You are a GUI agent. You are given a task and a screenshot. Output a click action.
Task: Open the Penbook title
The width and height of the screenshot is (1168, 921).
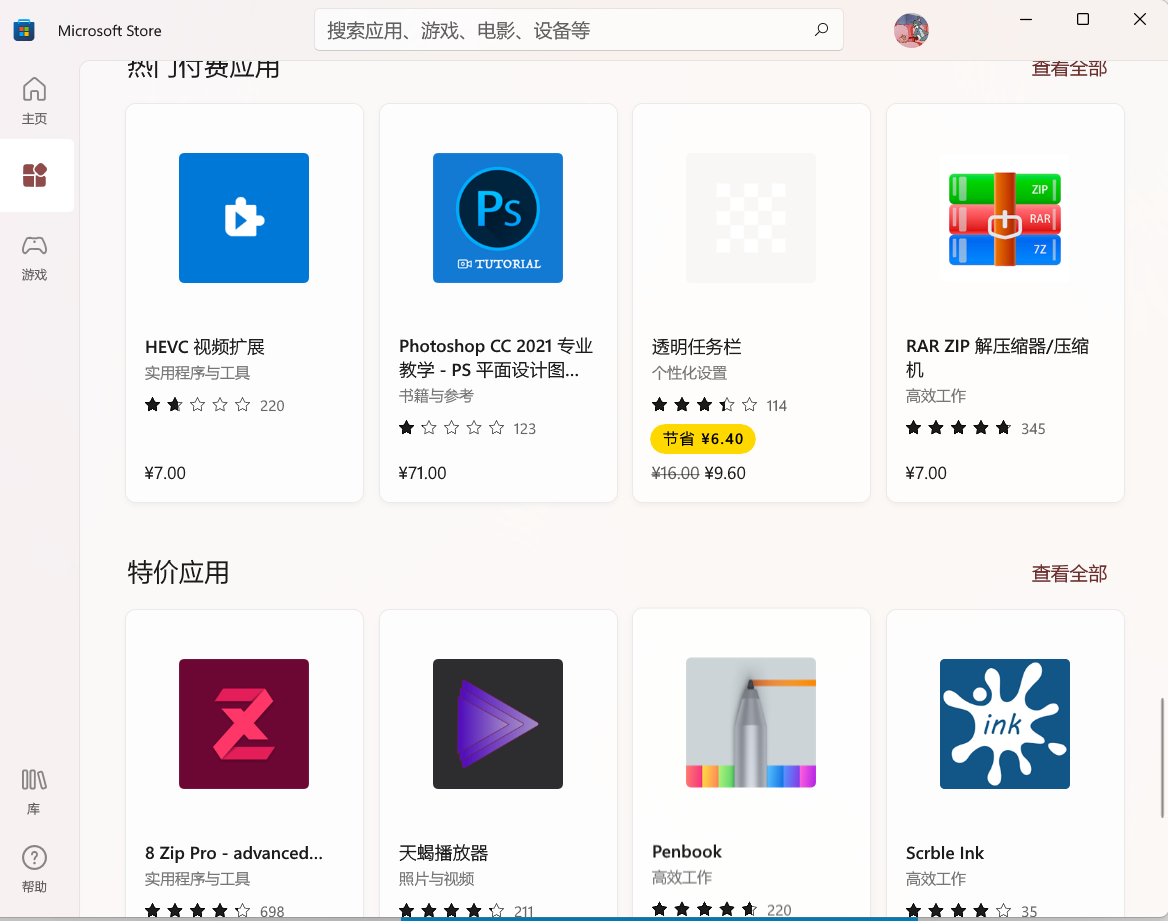point(687,851)
